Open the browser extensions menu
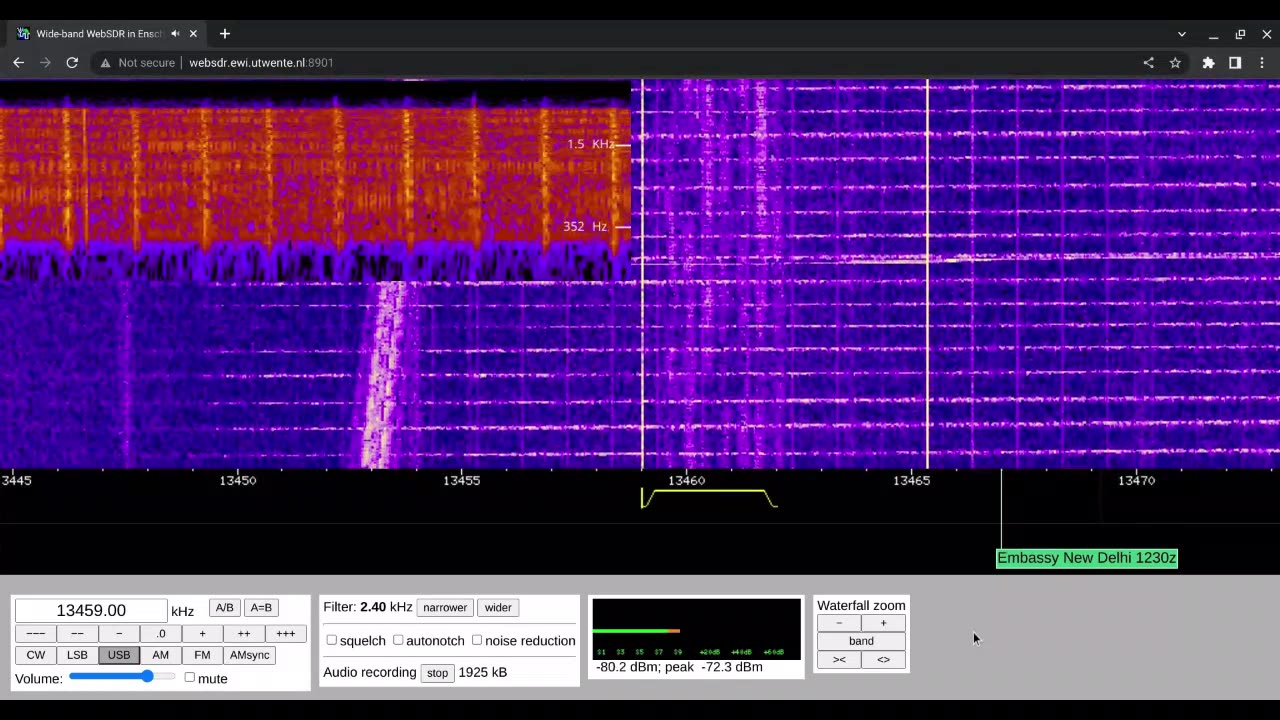 pos(1208,62)
